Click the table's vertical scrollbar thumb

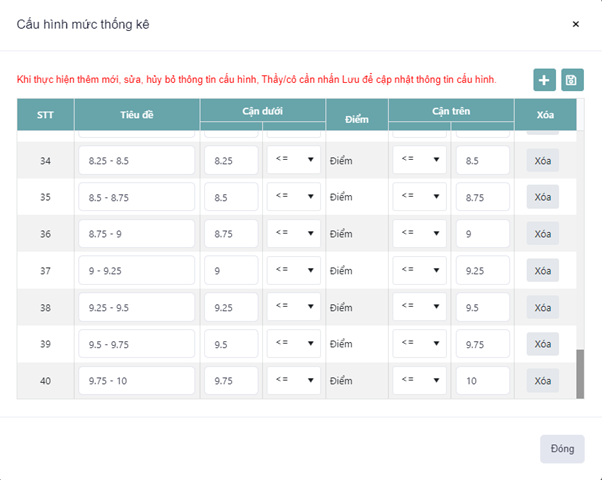(581, 373)
